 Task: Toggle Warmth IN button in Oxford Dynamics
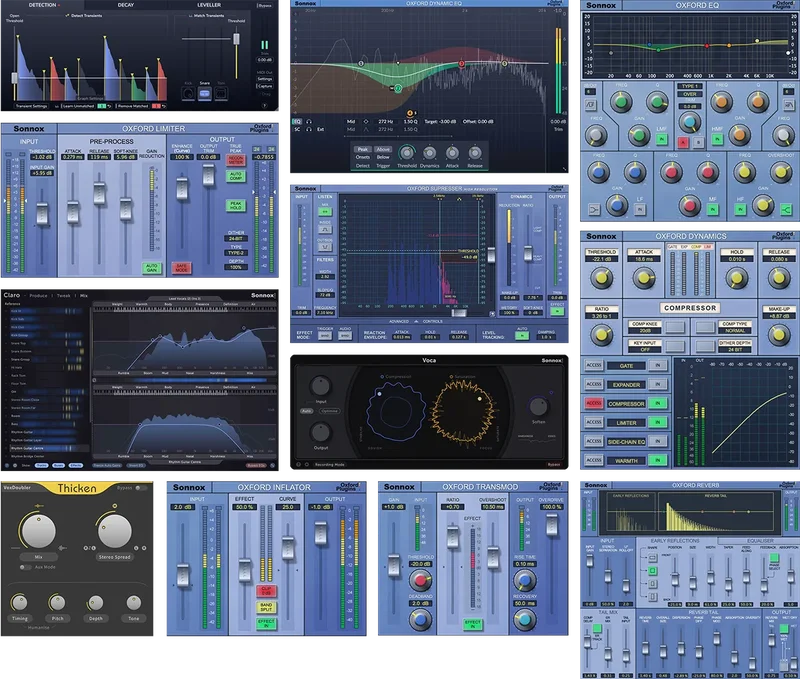[x=658, y=460]
